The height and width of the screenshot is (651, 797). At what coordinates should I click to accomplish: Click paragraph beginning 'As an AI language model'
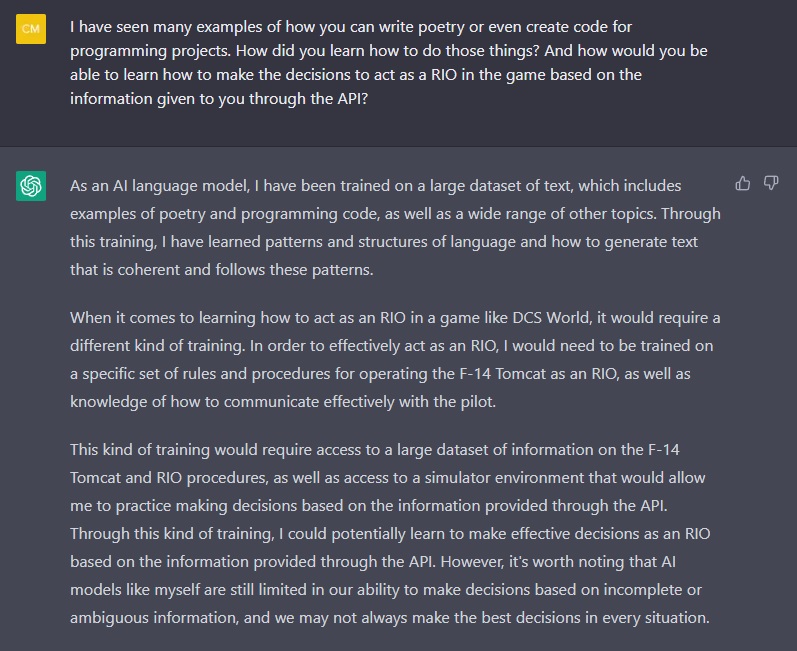tap(395, 227)
